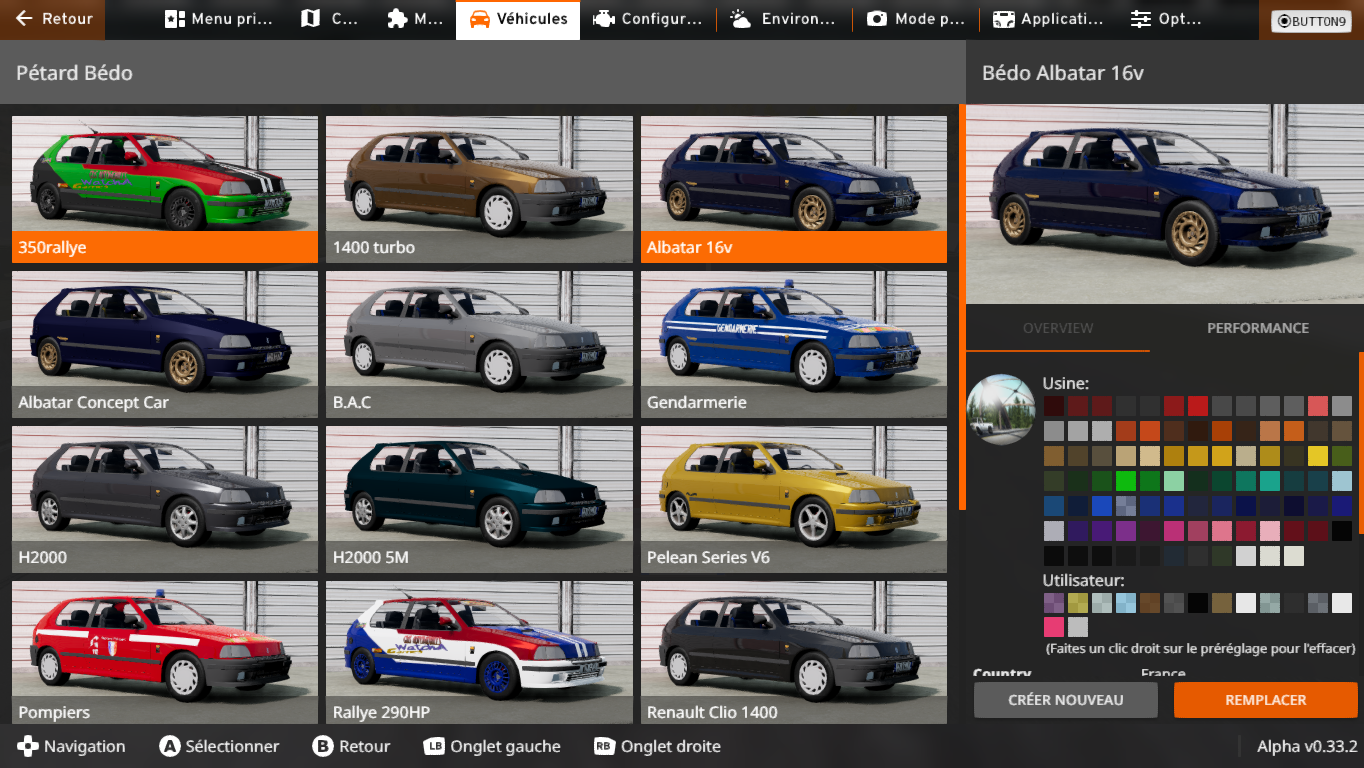Click the Navigation d-pad hint
The height and width of the screenshot is (768, 1364).
point(72,746)
